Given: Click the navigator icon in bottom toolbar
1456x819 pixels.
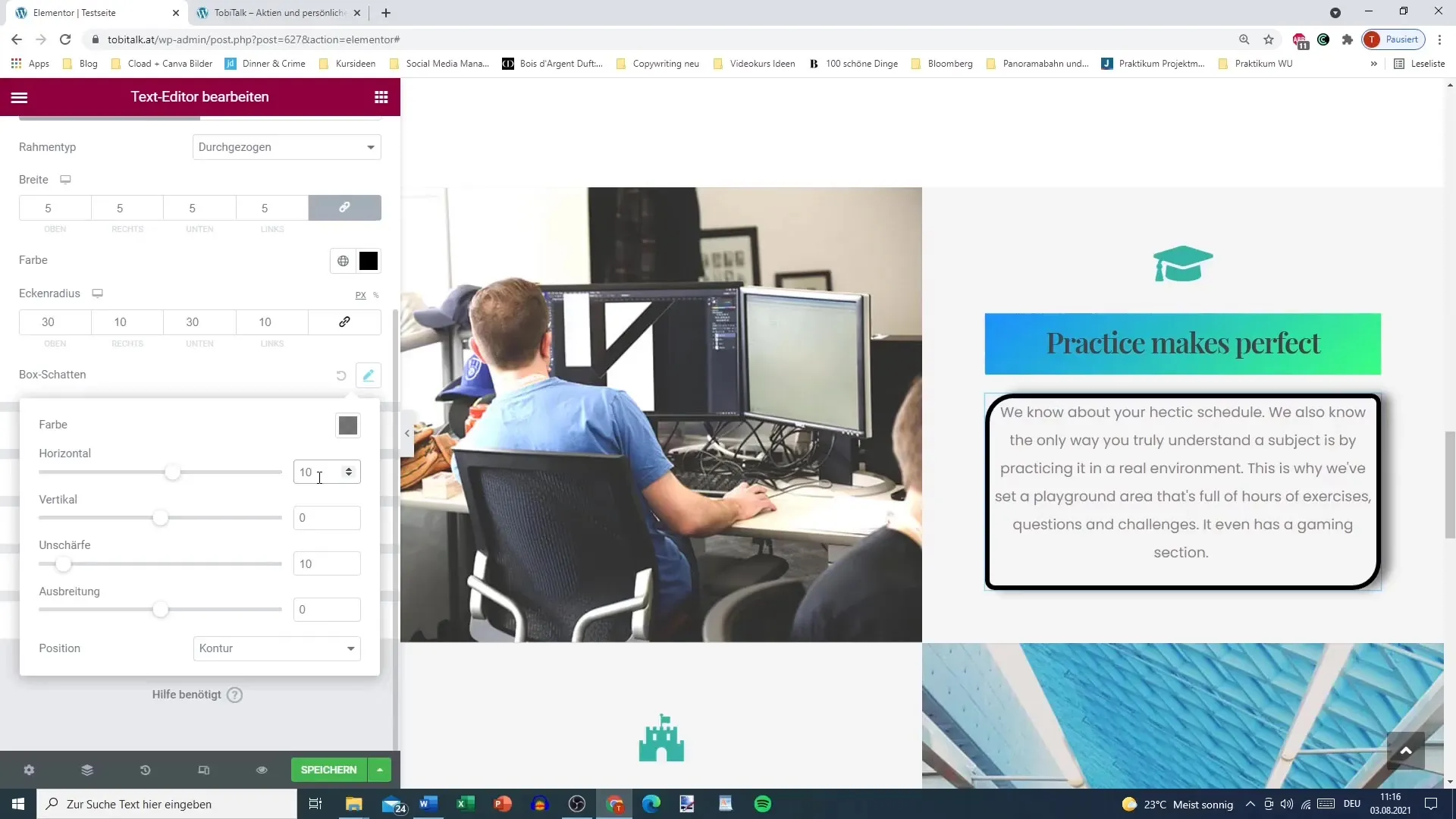Looking at the screenshot, I should point(87,770).
